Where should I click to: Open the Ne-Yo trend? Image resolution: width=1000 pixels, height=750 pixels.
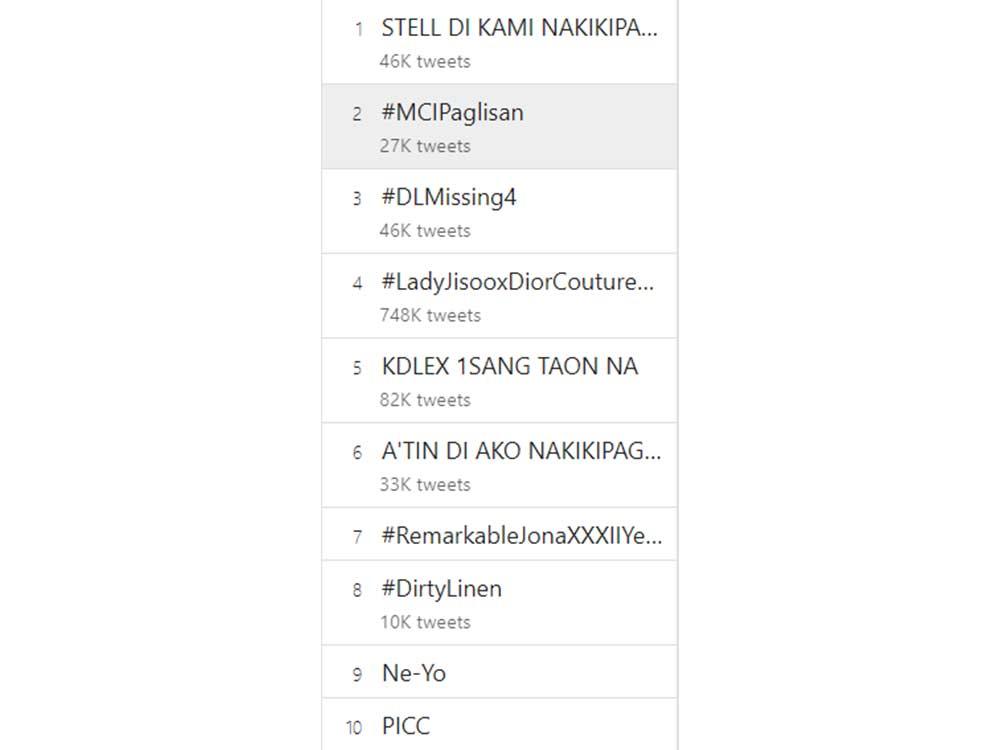(x=414, y=672)
